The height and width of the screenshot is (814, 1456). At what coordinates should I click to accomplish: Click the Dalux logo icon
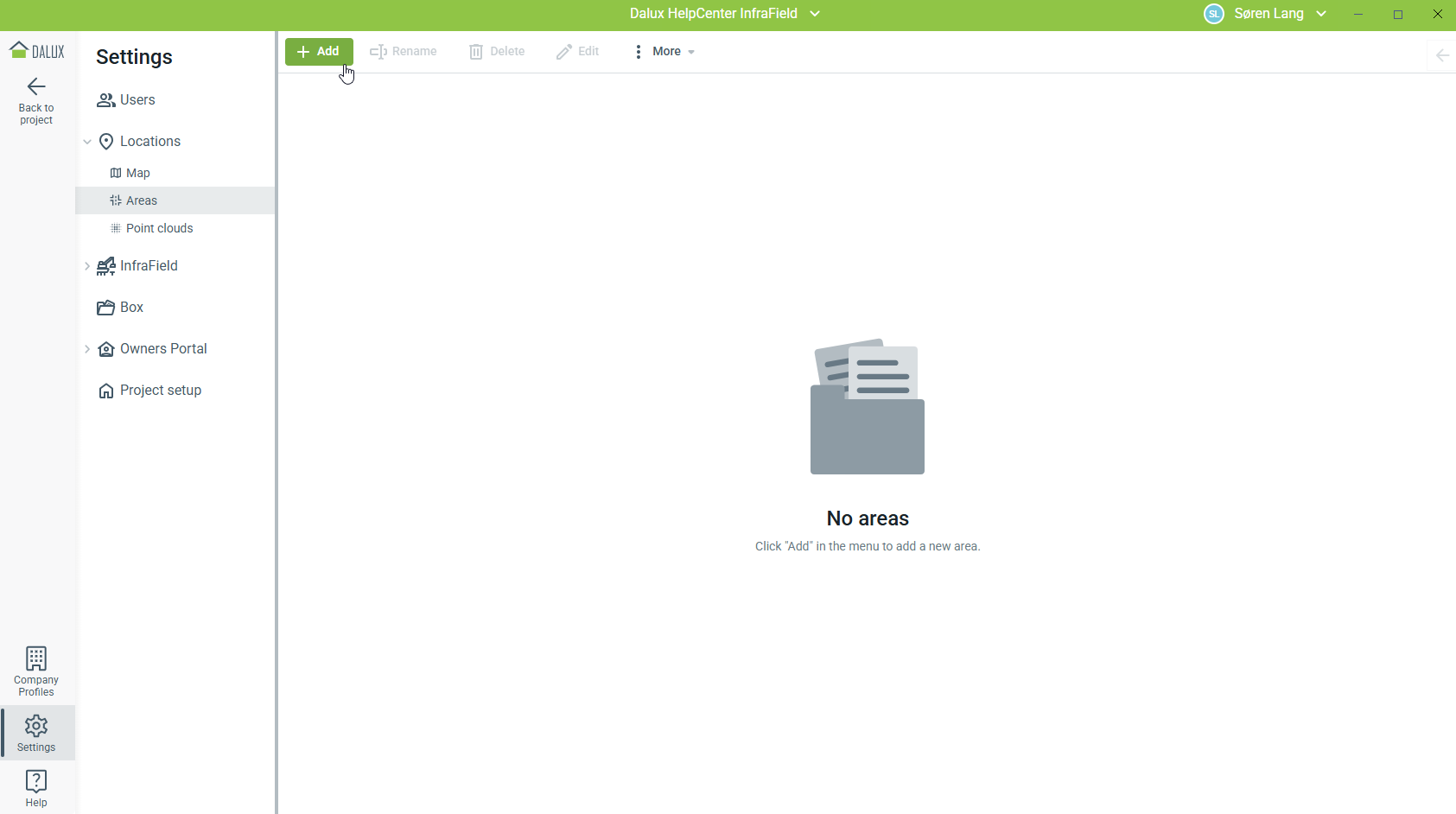coord(36,50)
